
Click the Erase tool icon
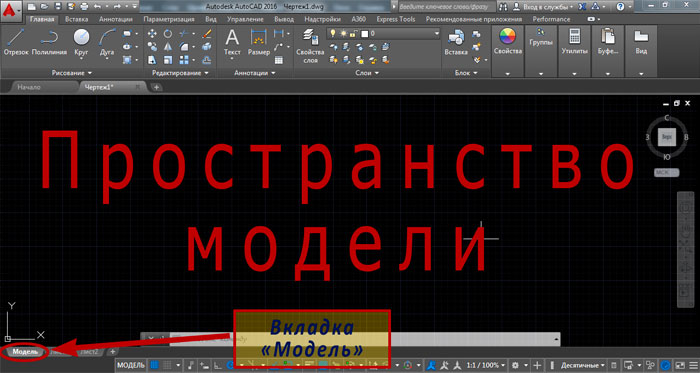coord(206,33)
